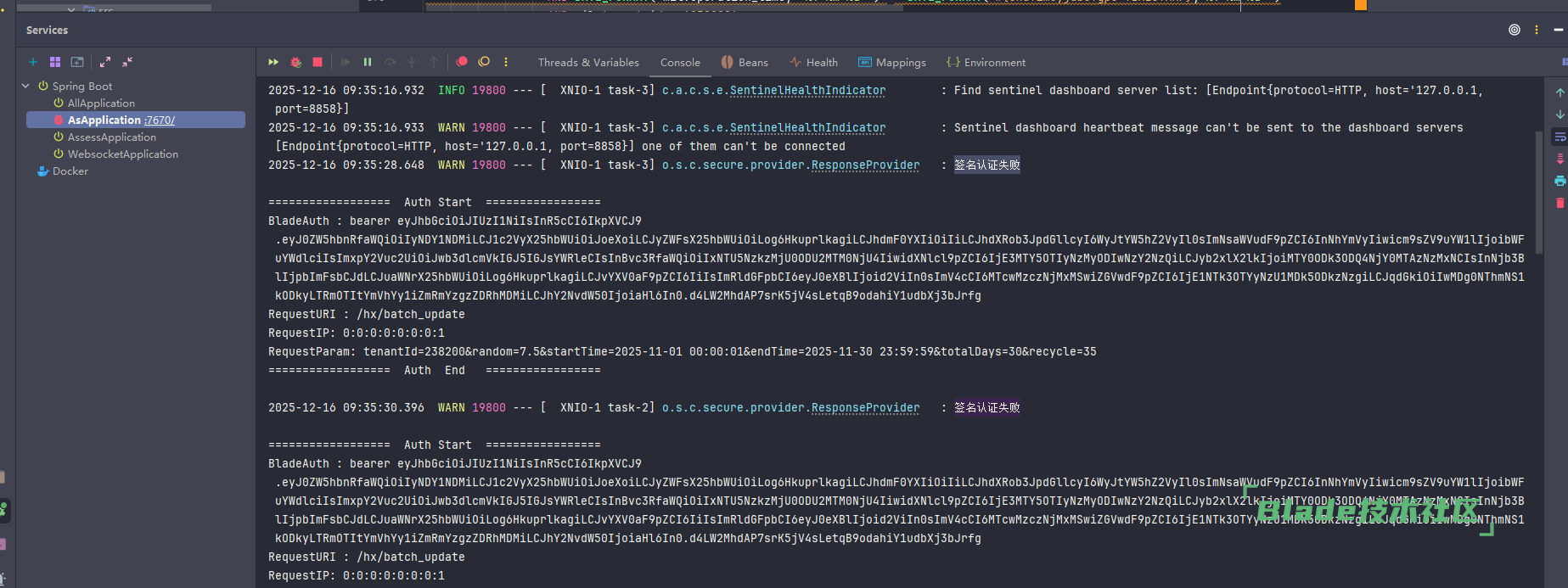
Task: Pause the running program
Action: click(x=368, y=62)
